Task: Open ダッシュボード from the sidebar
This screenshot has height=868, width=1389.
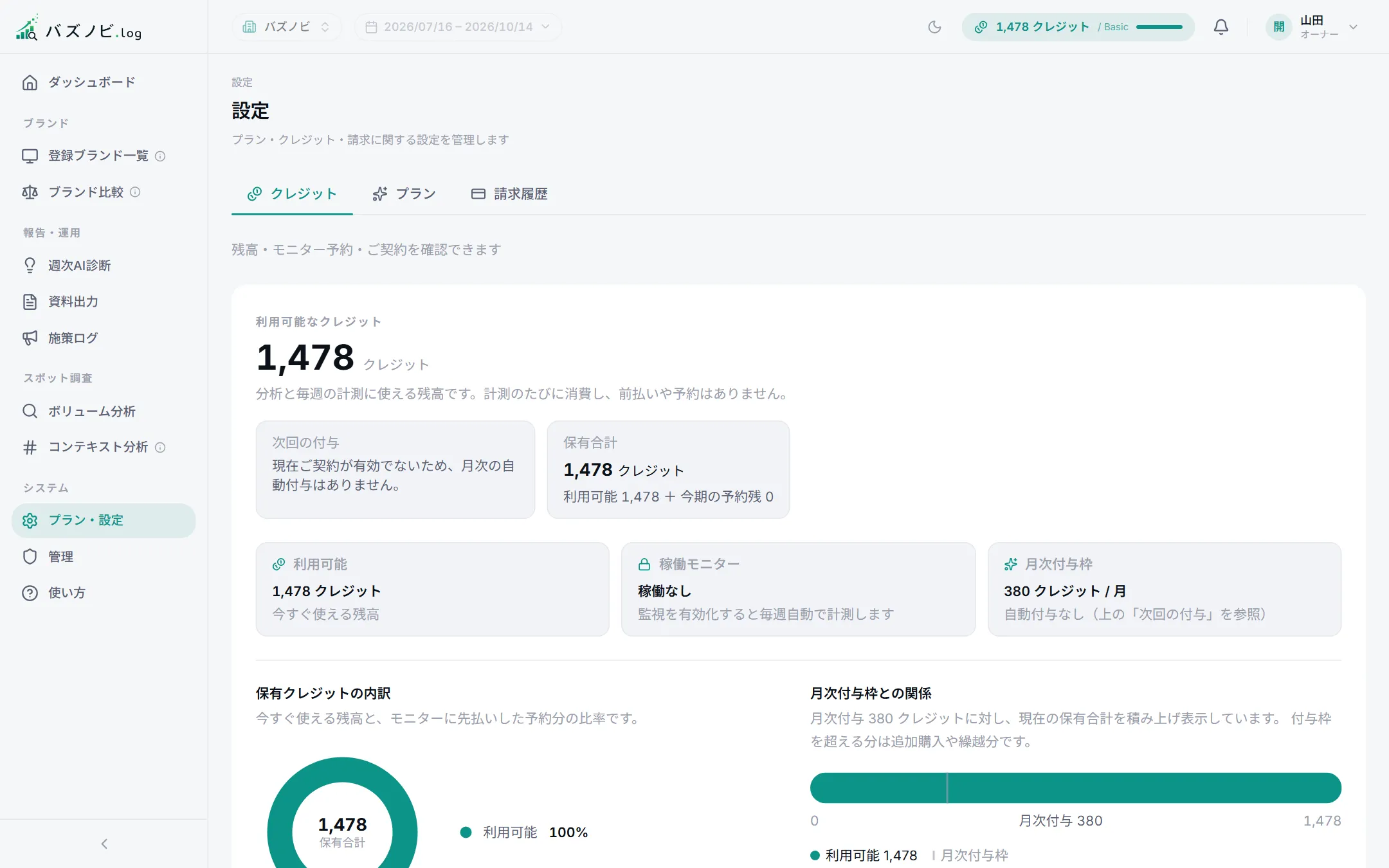Action: click(104, 82)
